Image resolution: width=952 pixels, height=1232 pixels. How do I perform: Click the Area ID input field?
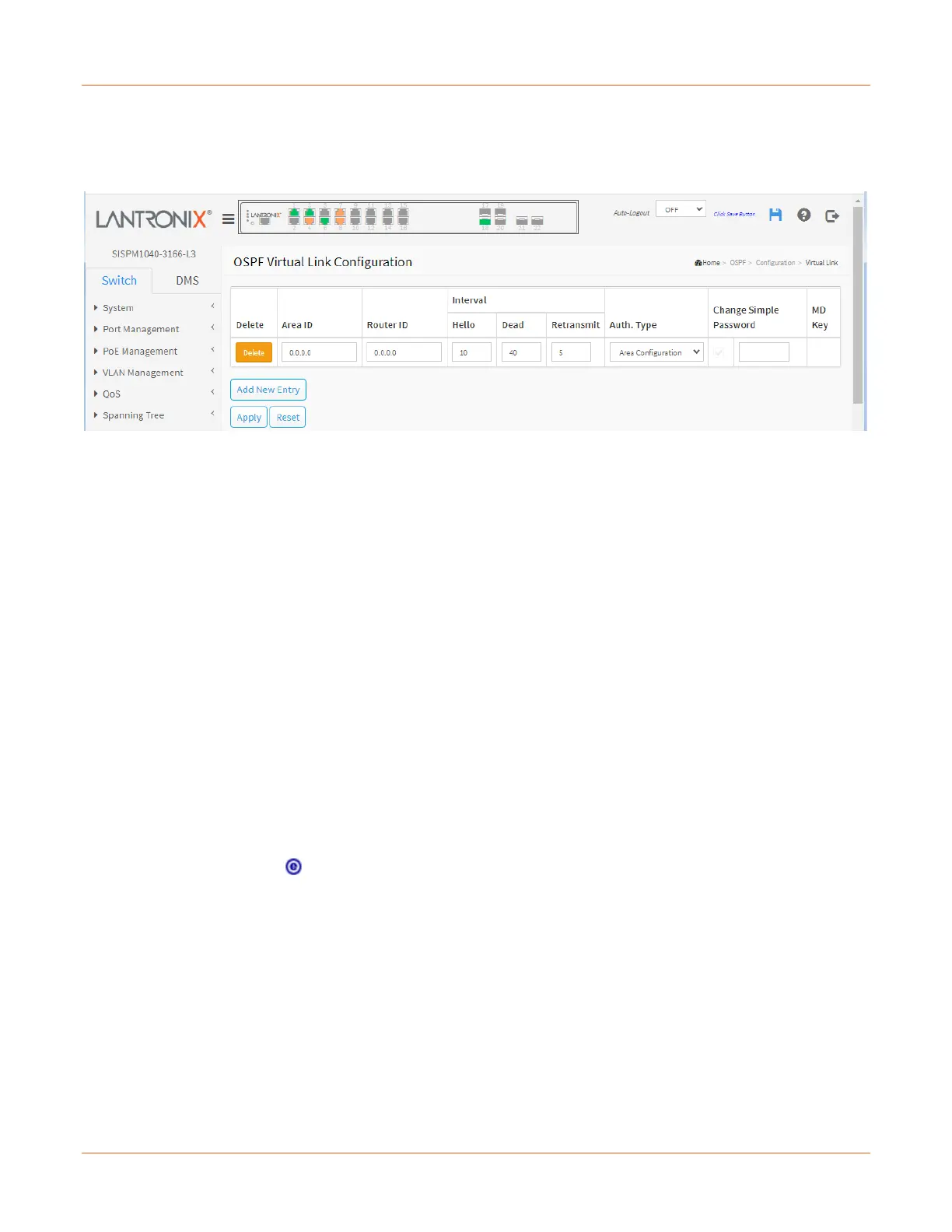319,352
